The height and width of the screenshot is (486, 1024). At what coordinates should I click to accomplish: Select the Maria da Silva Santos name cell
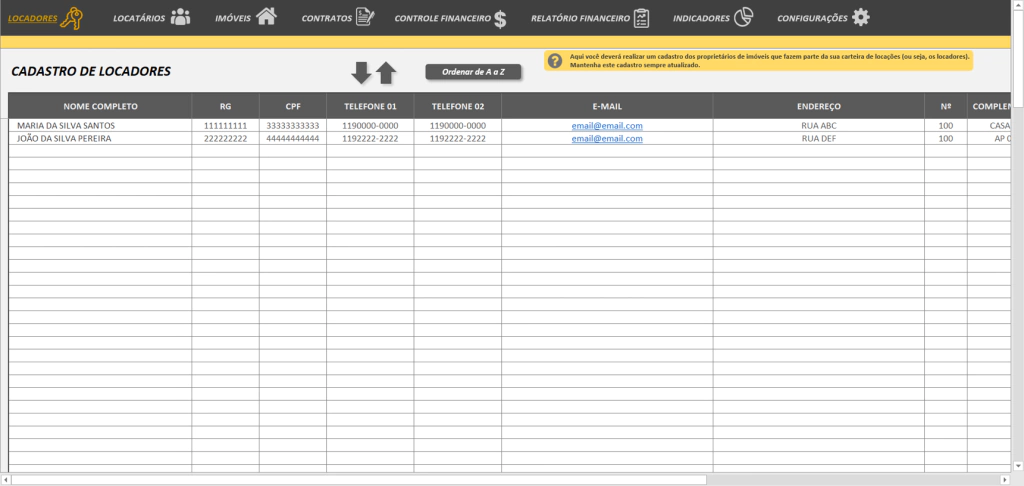(x=100, y=125)
